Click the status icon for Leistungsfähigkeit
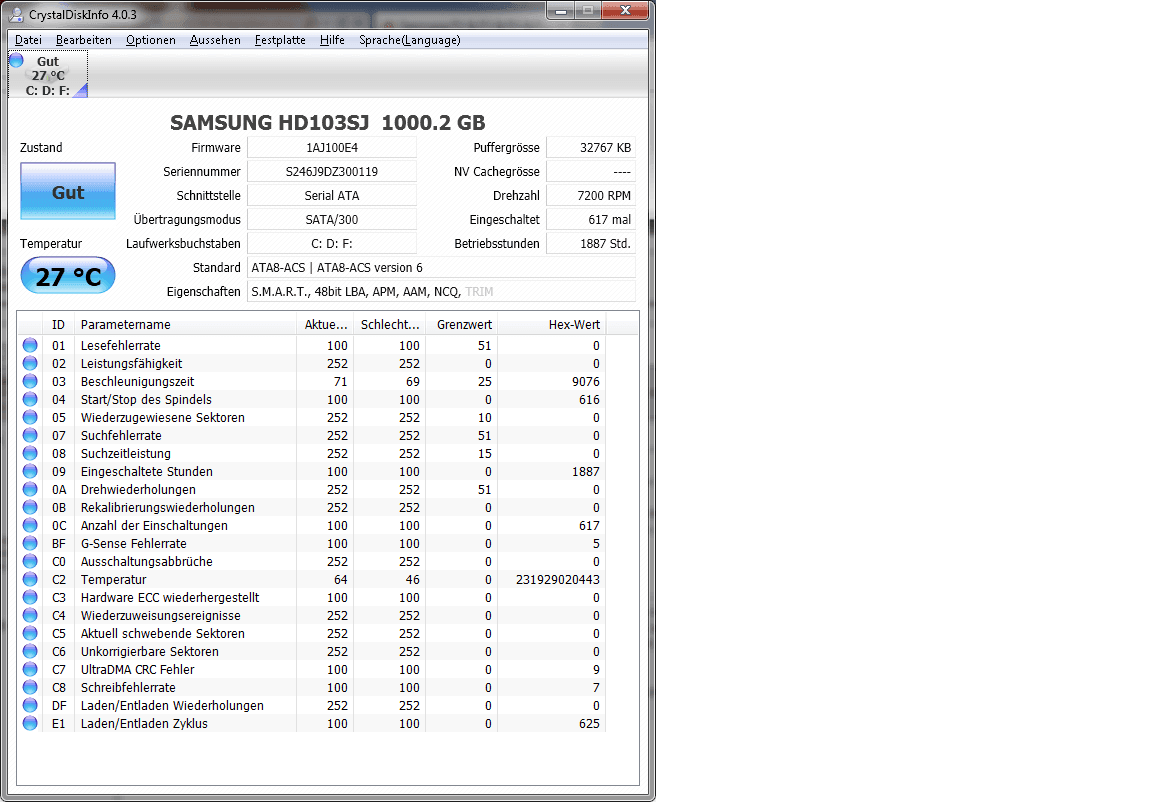 pyautogui.click(x=30, y=363)
